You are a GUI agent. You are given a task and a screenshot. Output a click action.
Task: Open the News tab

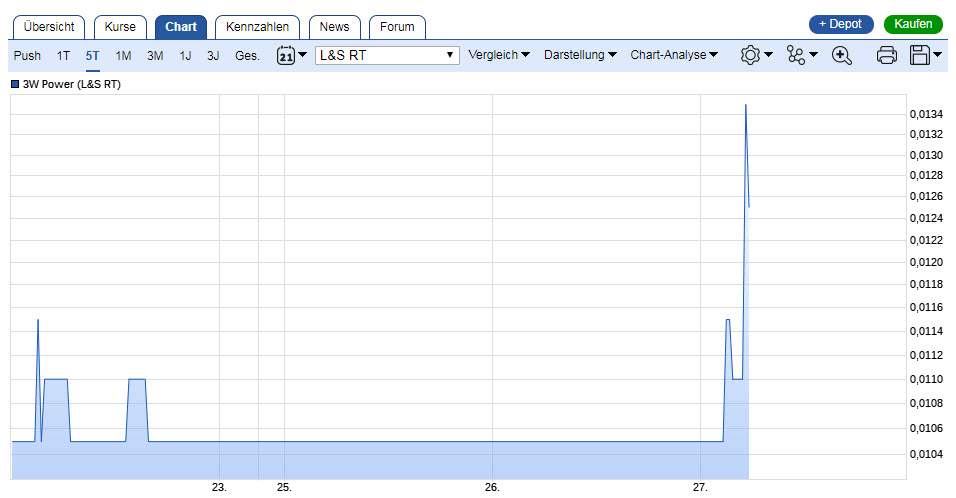pos(334,27)
